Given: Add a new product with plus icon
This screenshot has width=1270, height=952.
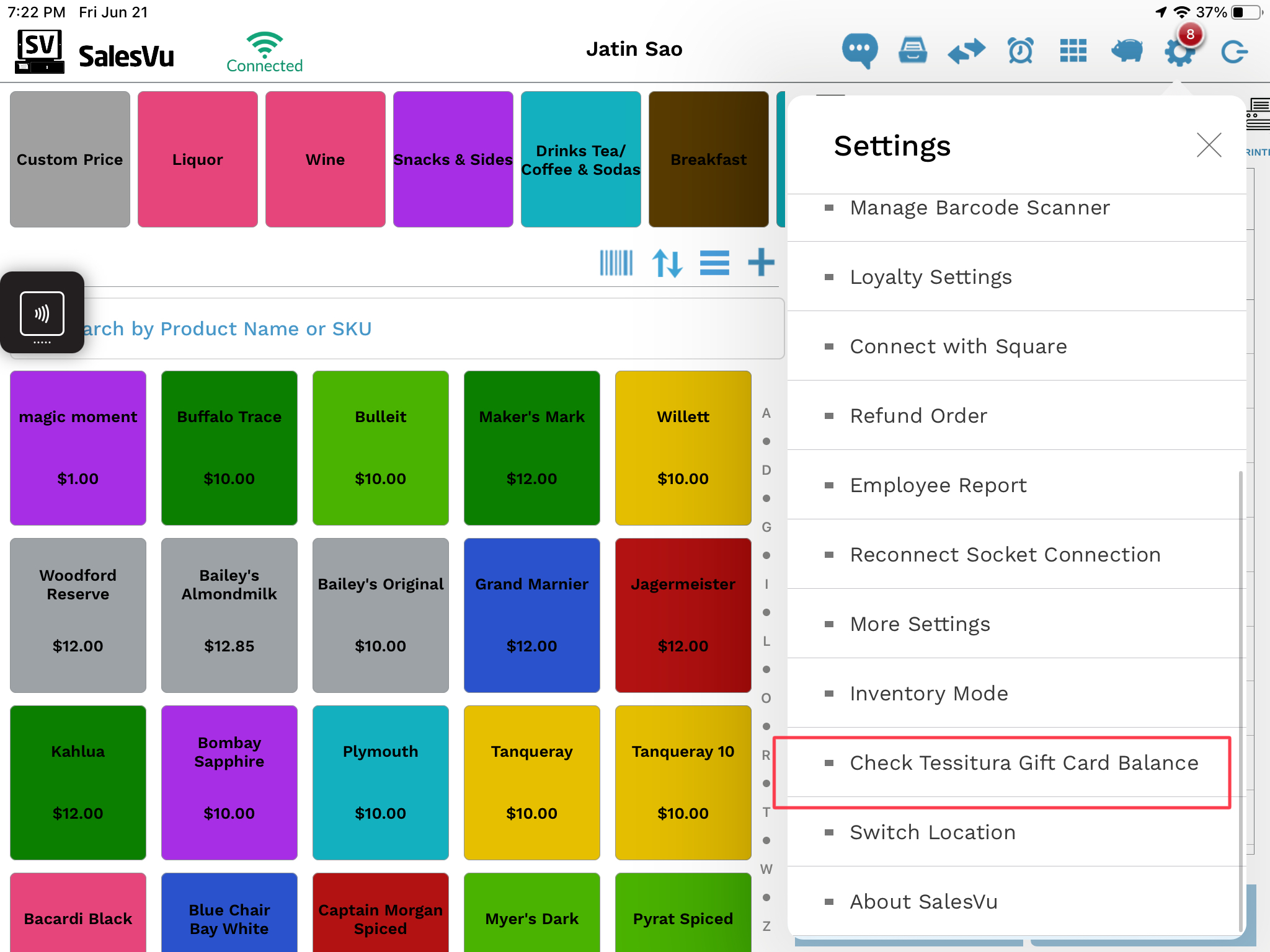Looking at the screenshot, I should click(761, 263).
